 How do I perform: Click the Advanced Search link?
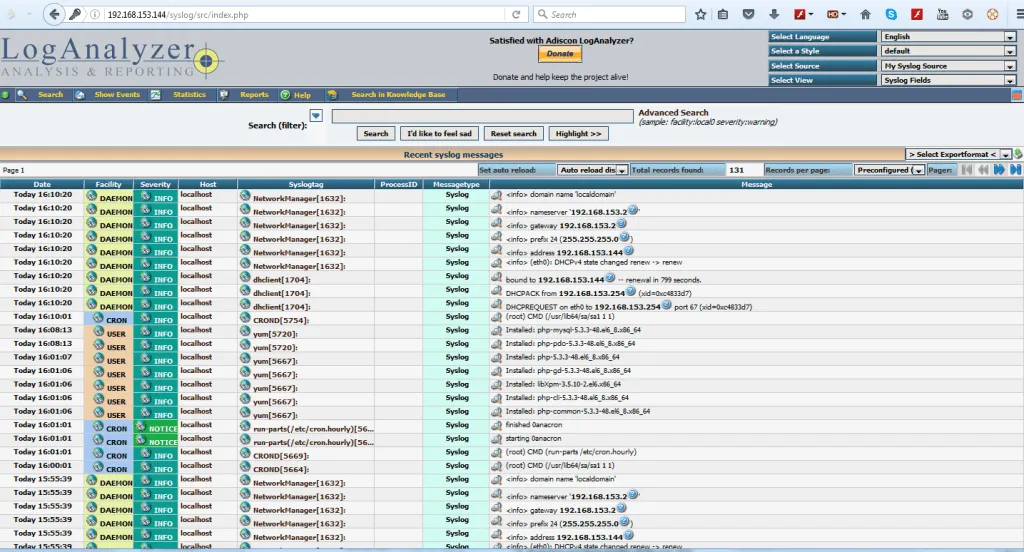pos(673,112)
